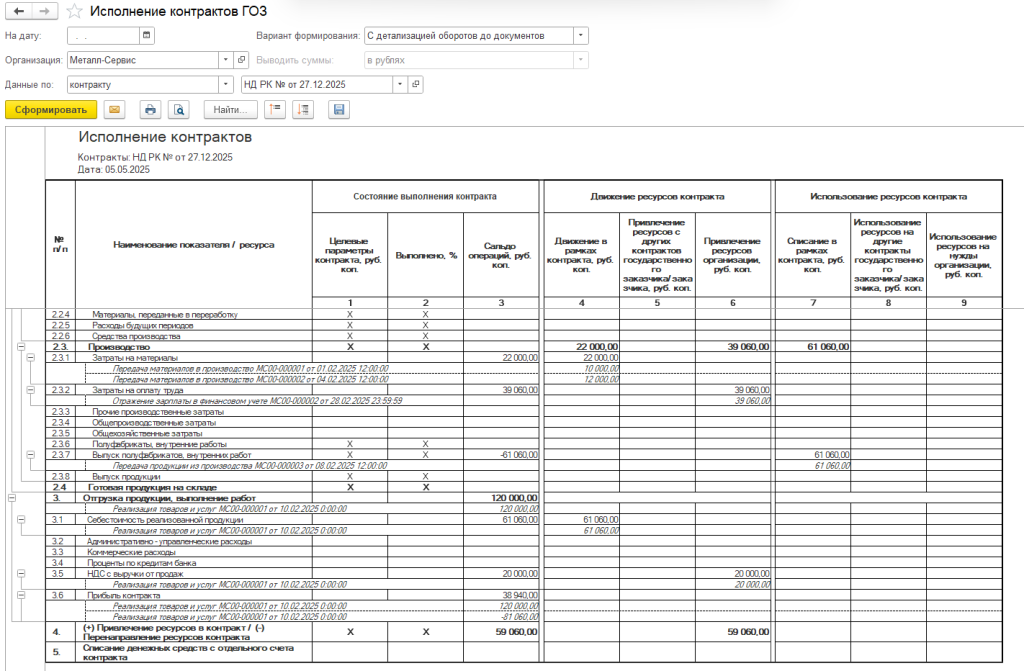Viewport: 1024px width, 671px height.
Task: Click column header 'Выполнено, %'
Action: [426, 255]
